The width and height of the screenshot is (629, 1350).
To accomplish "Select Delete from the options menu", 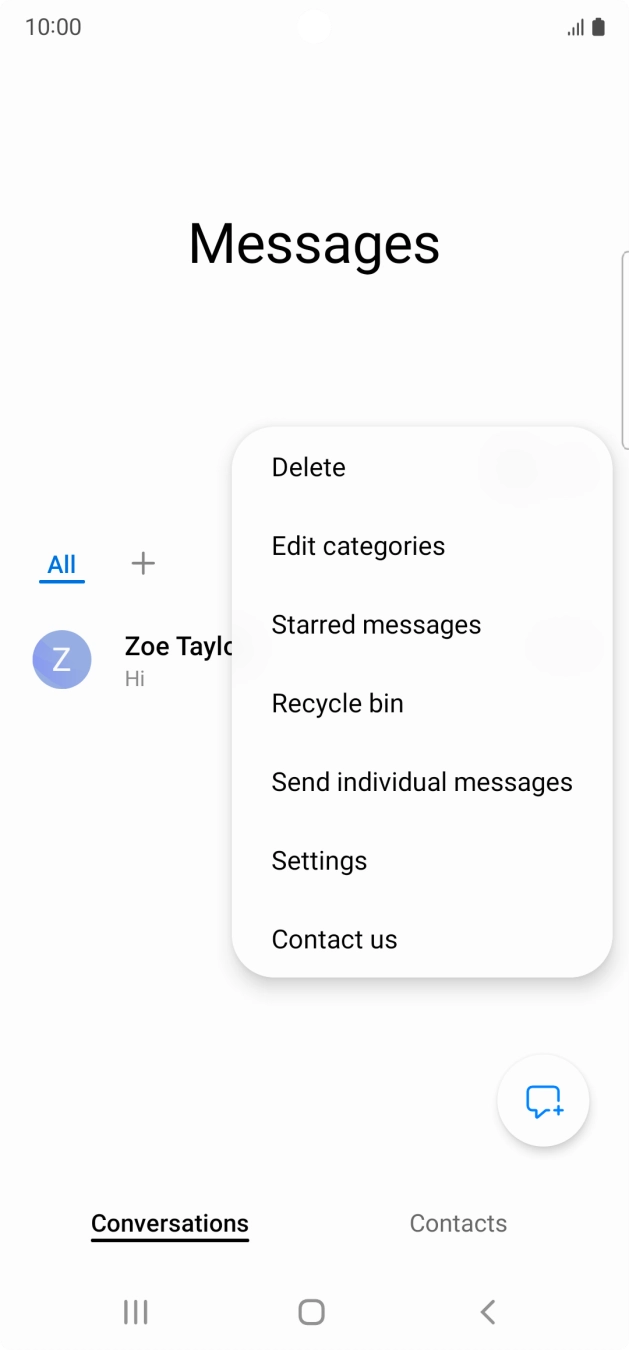I will 309,467.
